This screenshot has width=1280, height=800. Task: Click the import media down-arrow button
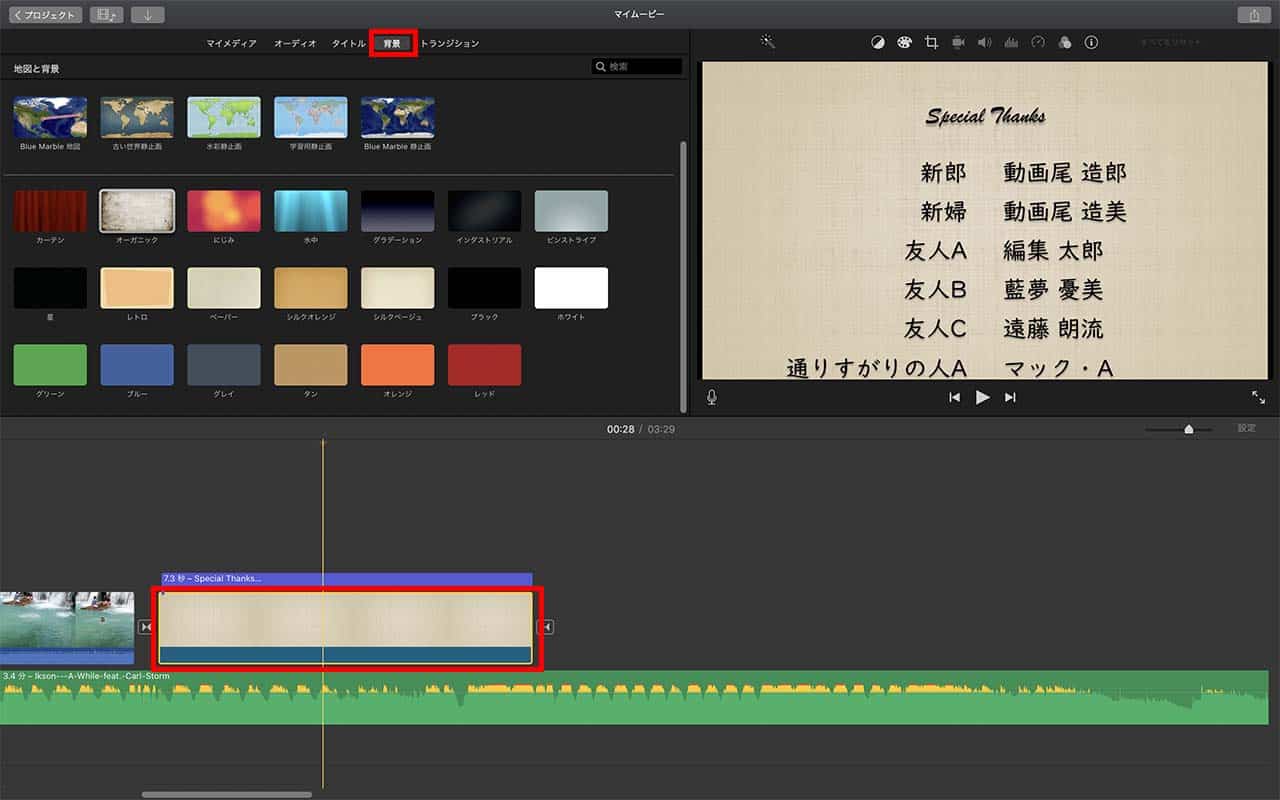point(147,15)
